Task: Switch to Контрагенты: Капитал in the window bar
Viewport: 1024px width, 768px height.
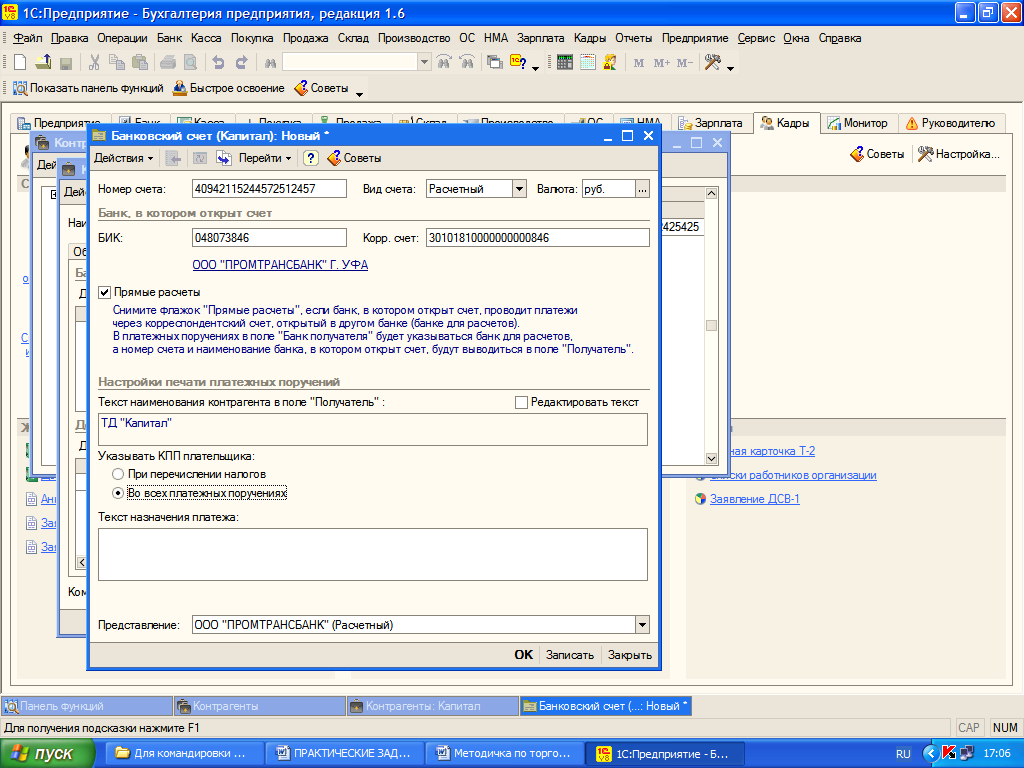Action: (432, 706)
